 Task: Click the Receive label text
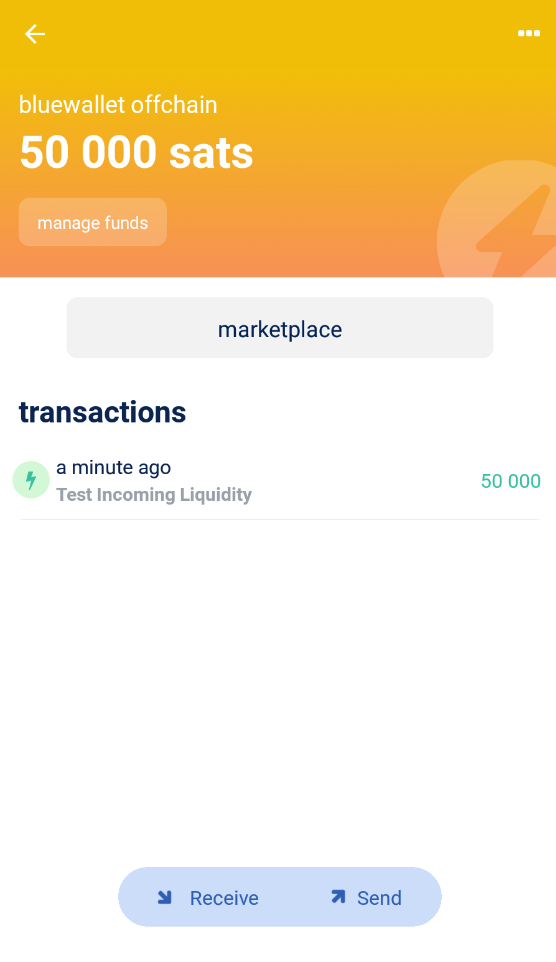pos(224,898)
